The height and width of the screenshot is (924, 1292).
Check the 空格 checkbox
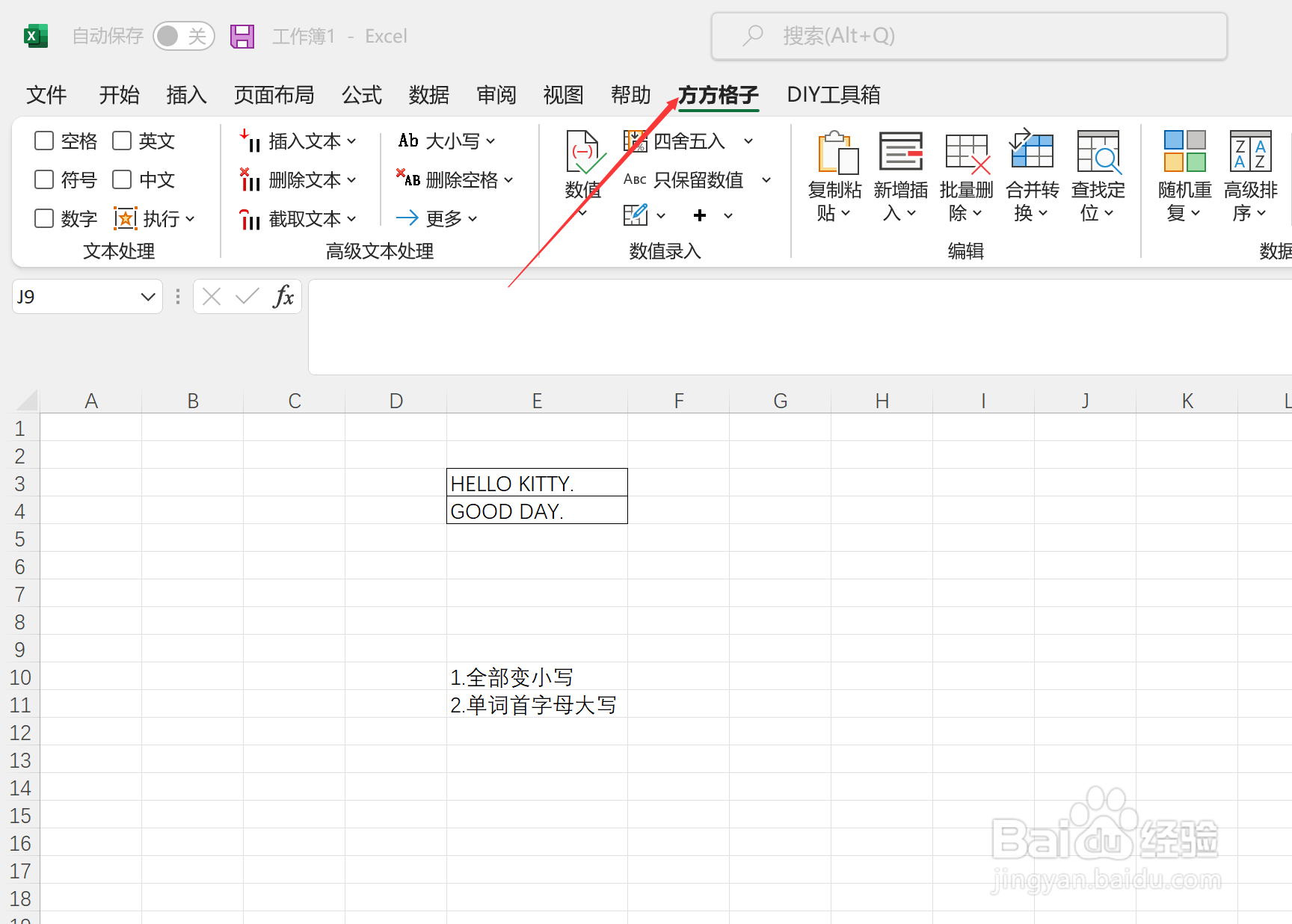coord(44,141)
